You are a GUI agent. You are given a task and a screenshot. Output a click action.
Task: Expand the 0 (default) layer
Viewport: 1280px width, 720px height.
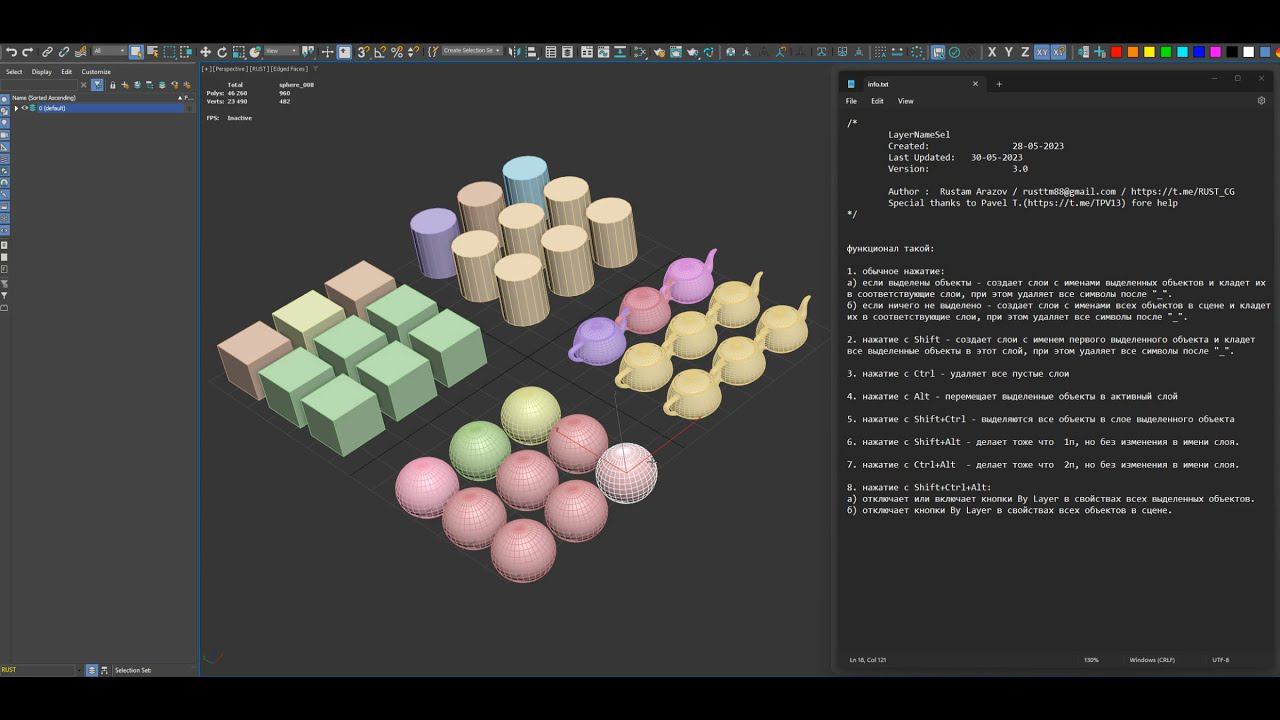[x=16, y=108]
